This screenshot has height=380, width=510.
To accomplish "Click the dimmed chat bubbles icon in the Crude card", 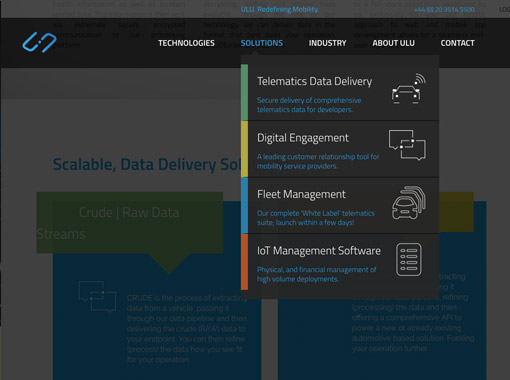I will click(97, 296).
